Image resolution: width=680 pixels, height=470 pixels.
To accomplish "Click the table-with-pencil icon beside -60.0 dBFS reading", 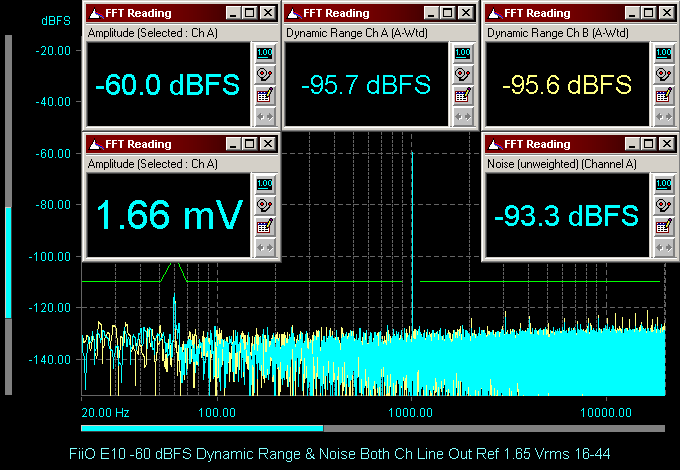I will pos(265,95).
